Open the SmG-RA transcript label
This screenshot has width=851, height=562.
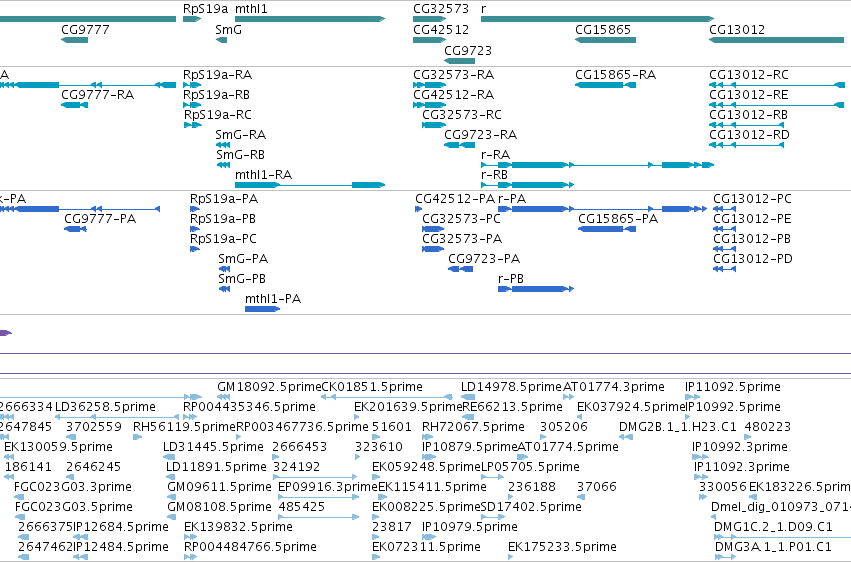click(240, 135)
